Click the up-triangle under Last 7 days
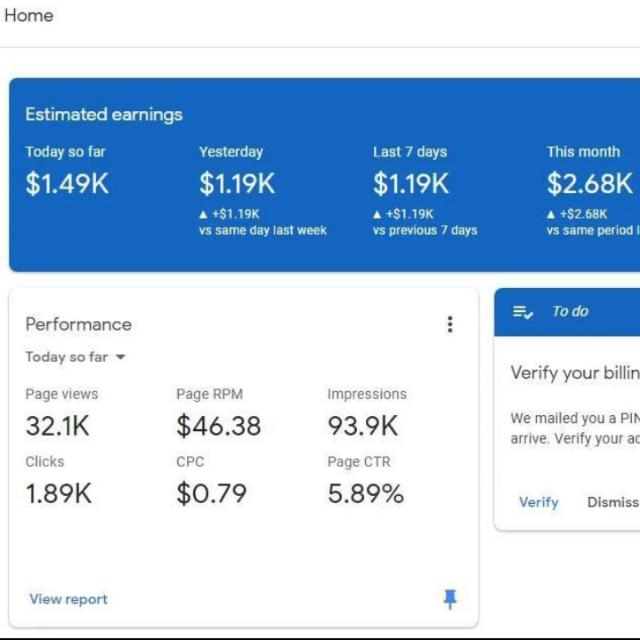The image size is (640, 640). 377,214
